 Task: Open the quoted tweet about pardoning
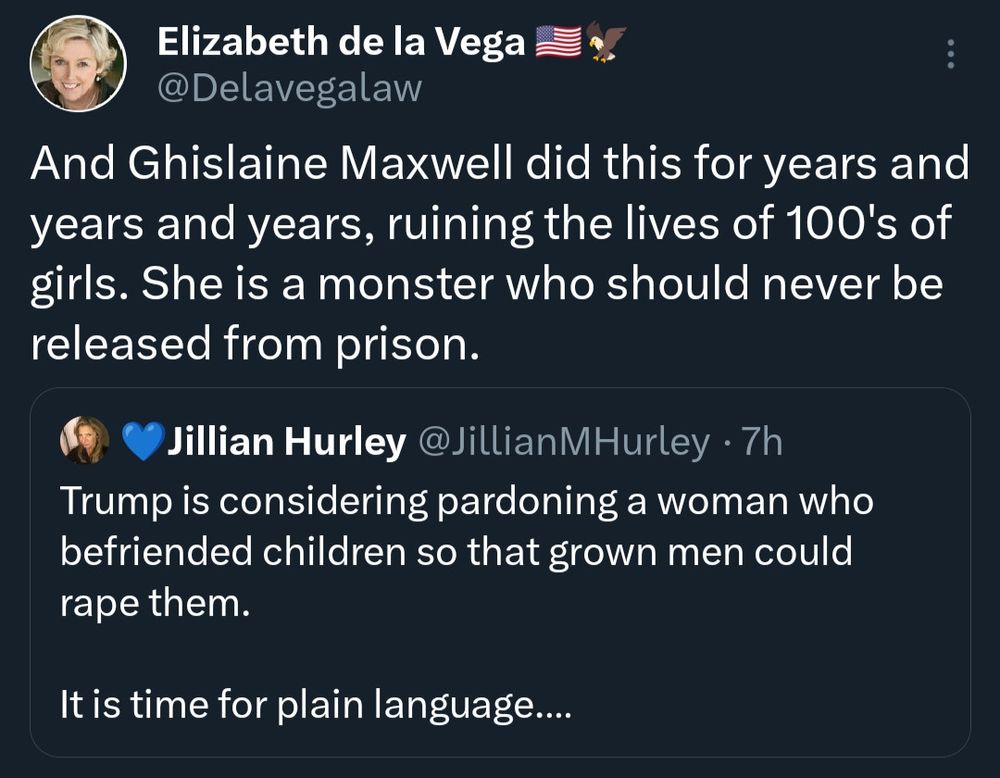500,572
